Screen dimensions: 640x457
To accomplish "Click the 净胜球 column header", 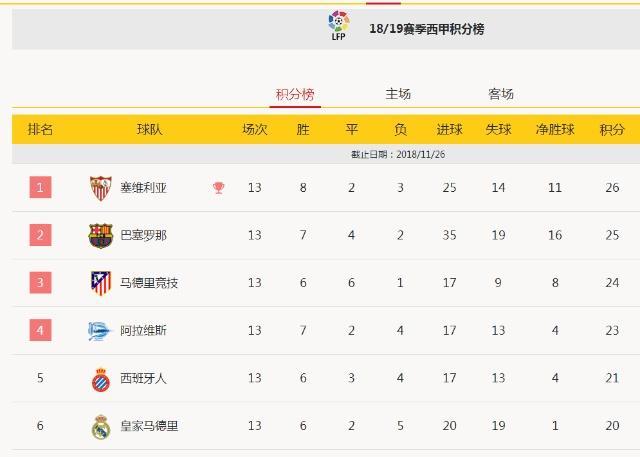I will 555,130.
